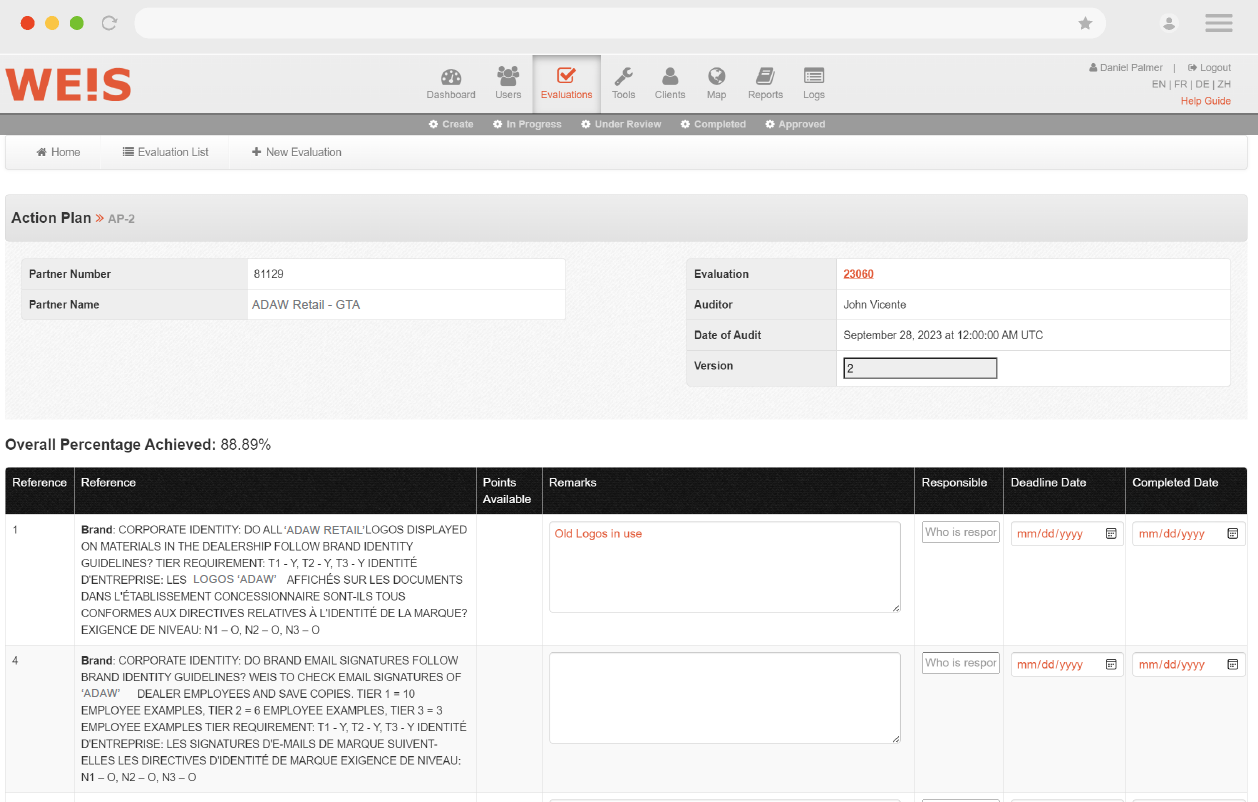The image size is (1258, 802).
Task: Open the Map globe icon
Action: [716, 78]
